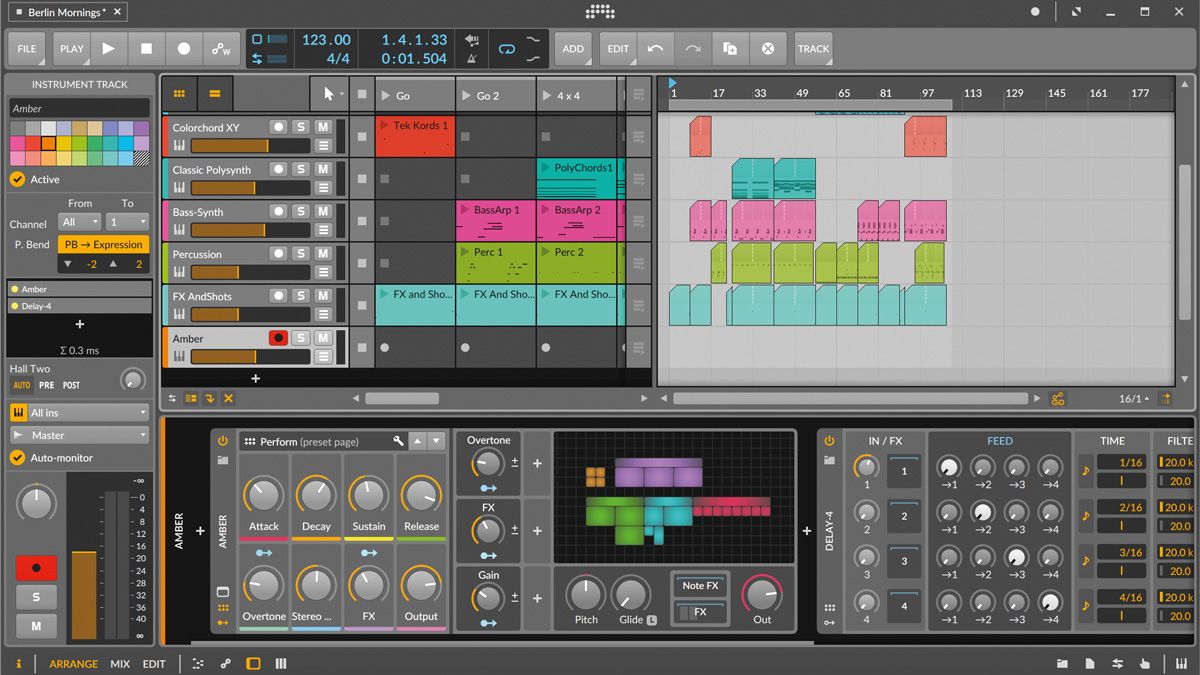Viewport: 1200px width, 675px height.
Task: Open the FILE menu
Action: (x=26, y=48)
